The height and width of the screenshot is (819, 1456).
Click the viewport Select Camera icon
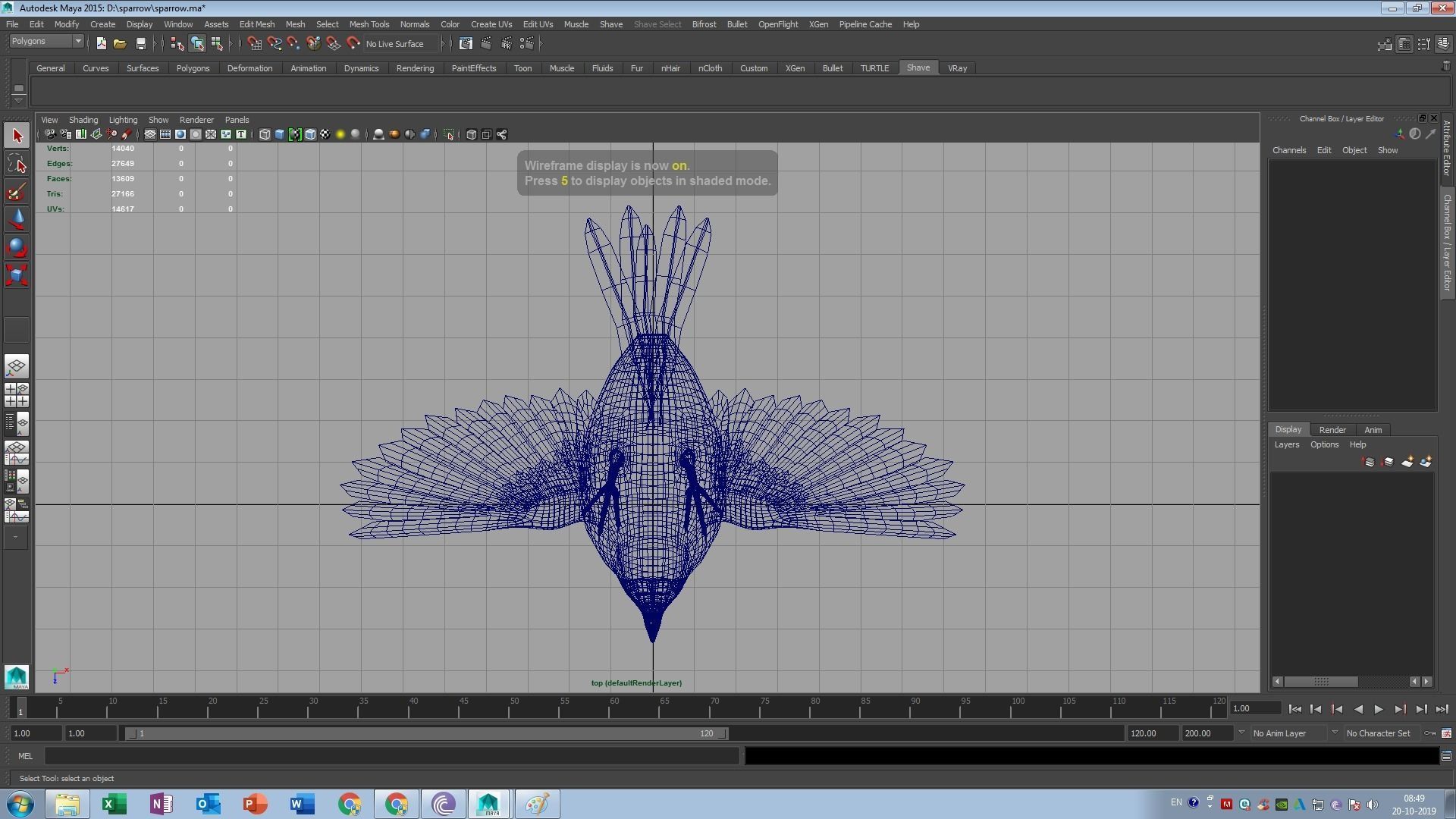click(50, 135)
